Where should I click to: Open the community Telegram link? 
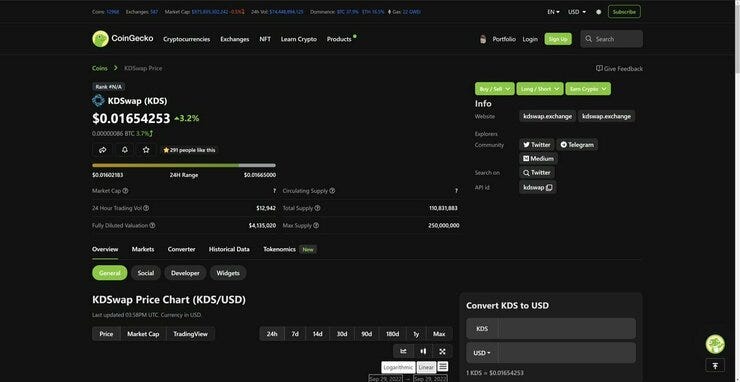pos(577,145)
